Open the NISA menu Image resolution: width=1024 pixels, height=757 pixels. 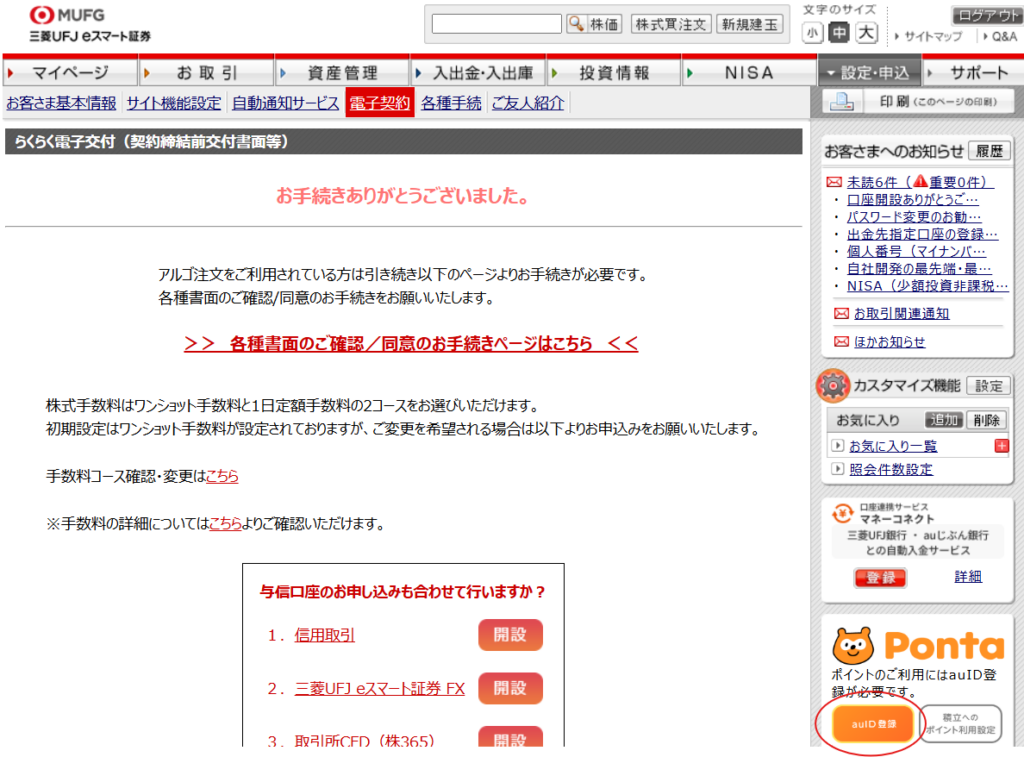[749, 73]
